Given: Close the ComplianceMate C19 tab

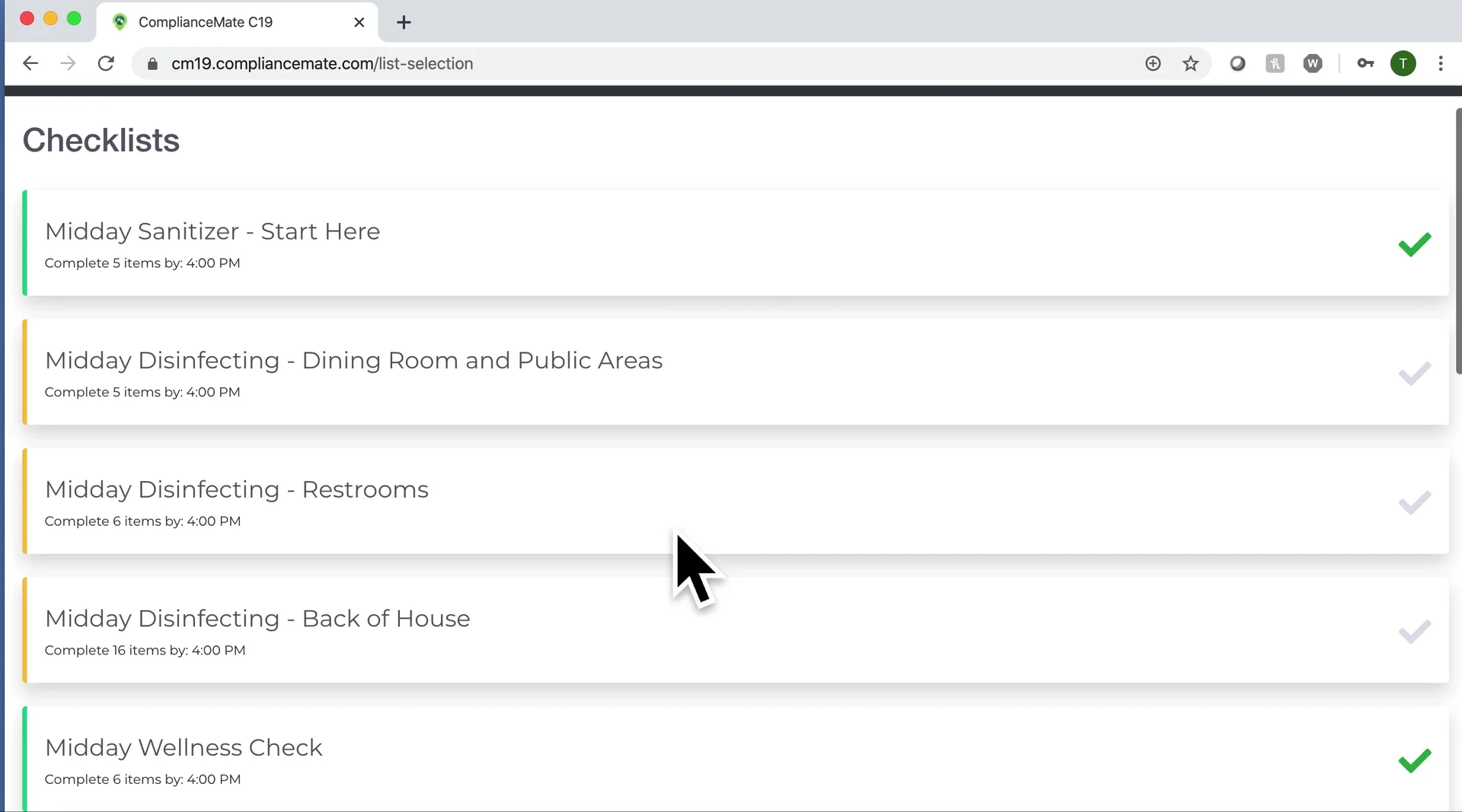Looking at the screenshot, I should pyautogui.click(x=359, y=22).
